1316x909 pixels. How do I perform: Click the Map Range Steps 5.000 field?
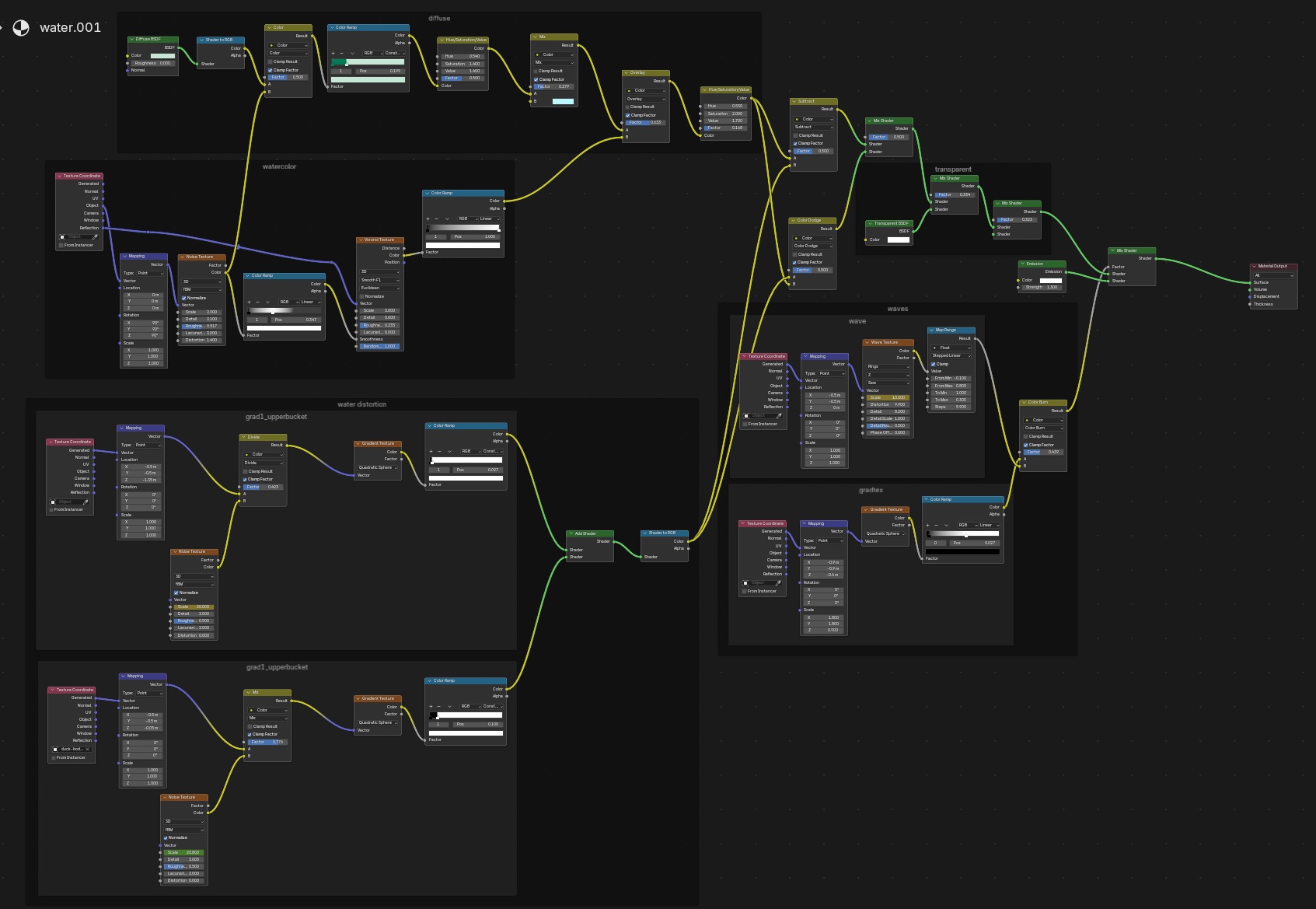click(951, 407)
